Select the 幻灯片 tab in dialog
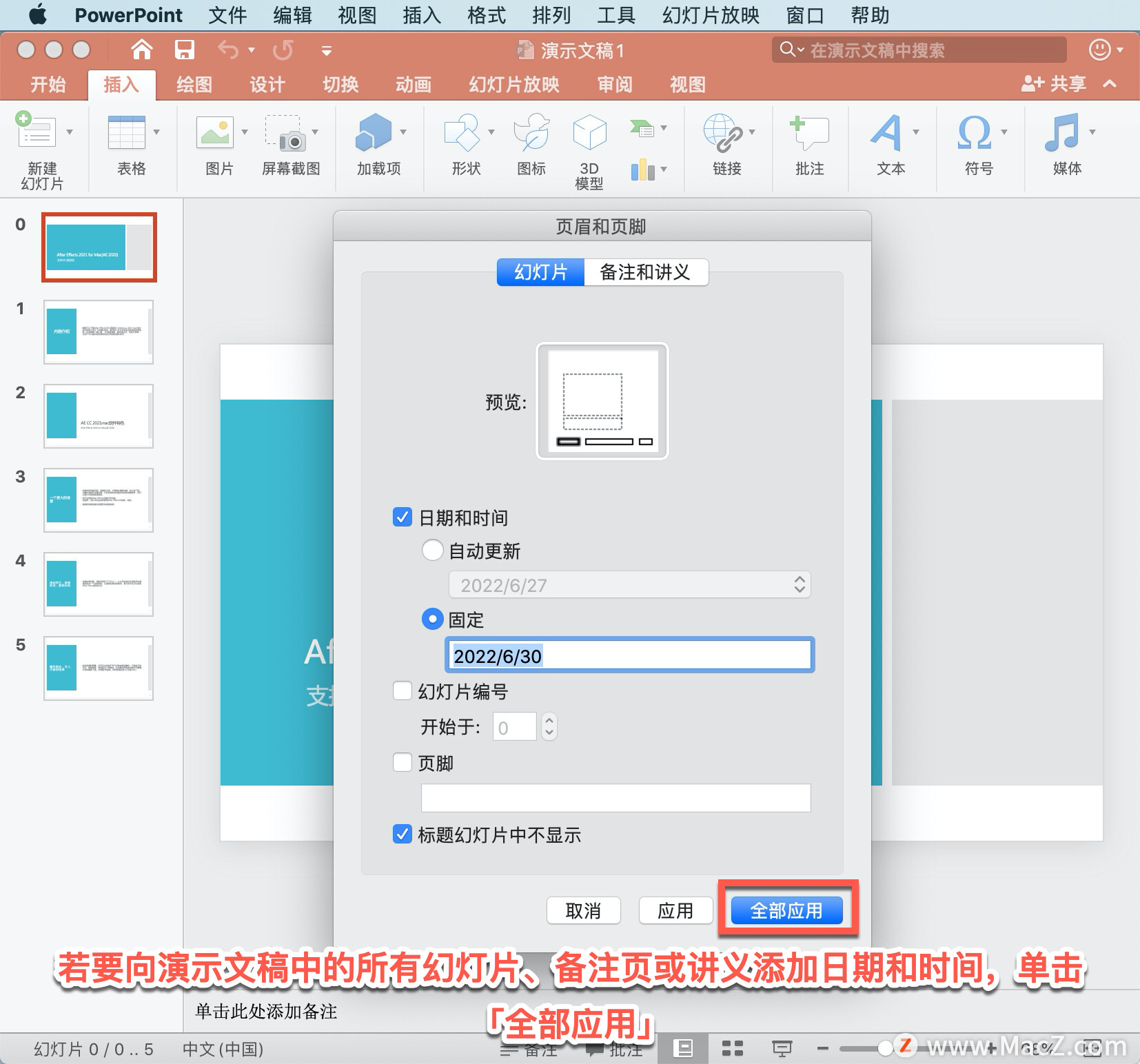The height and width of the screenshot is (1064, 1140). pyautogui.click(x=541, y=272)
